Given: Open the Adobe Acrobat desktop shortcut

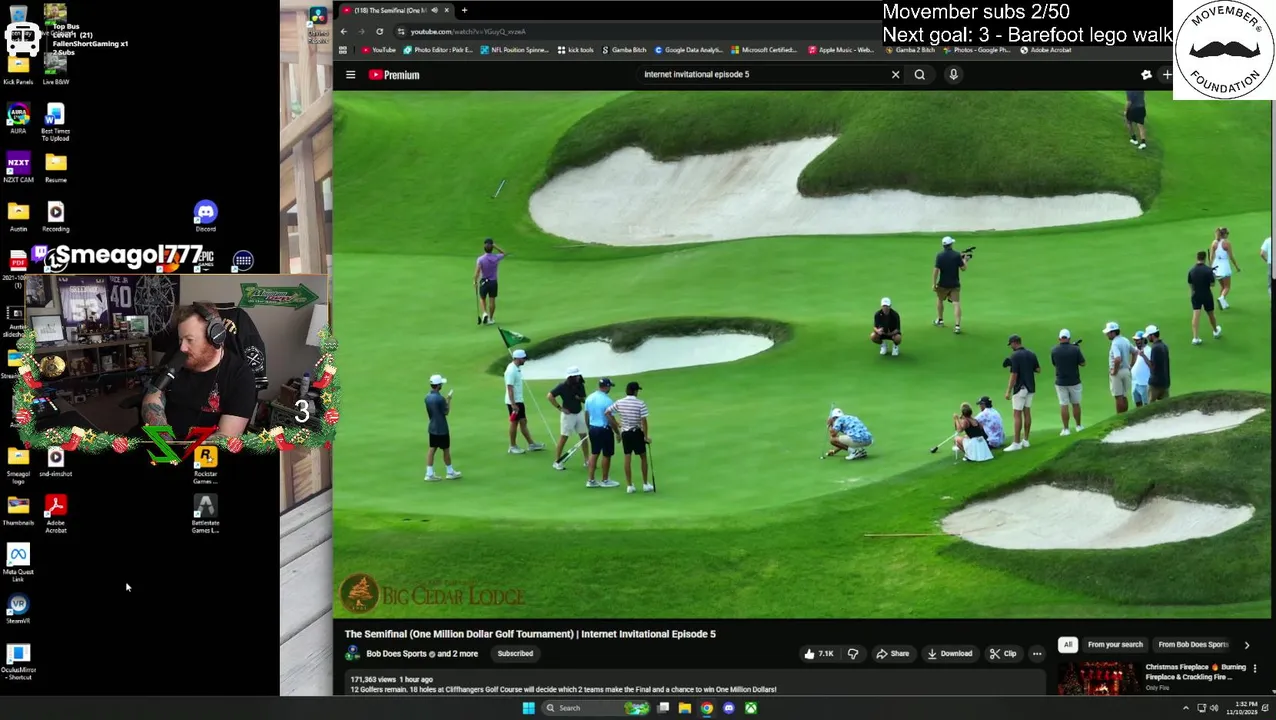Looking at the screenshot, I should point(56,514).
